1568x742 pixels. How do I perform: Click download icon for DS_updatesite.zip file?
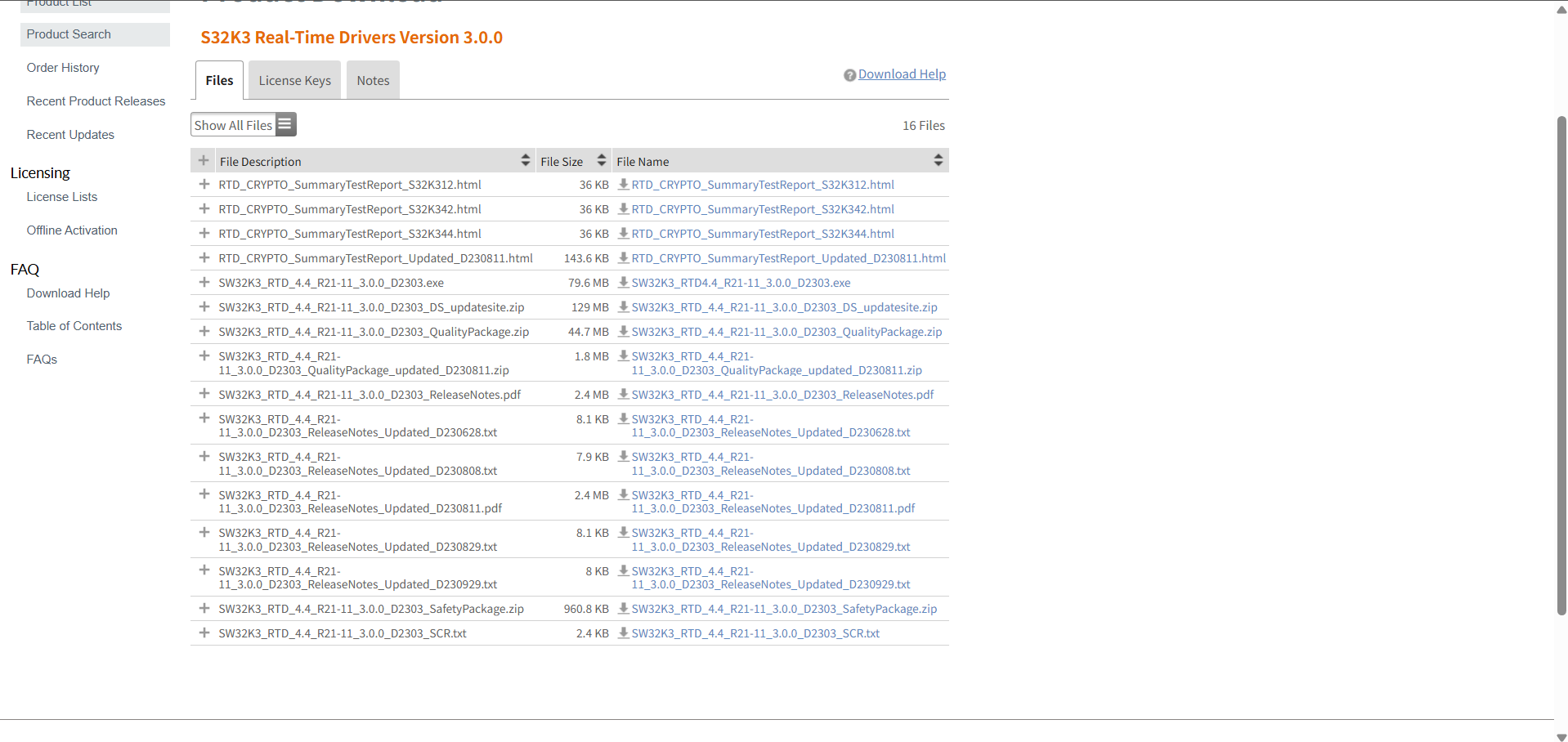click(624, 307)
